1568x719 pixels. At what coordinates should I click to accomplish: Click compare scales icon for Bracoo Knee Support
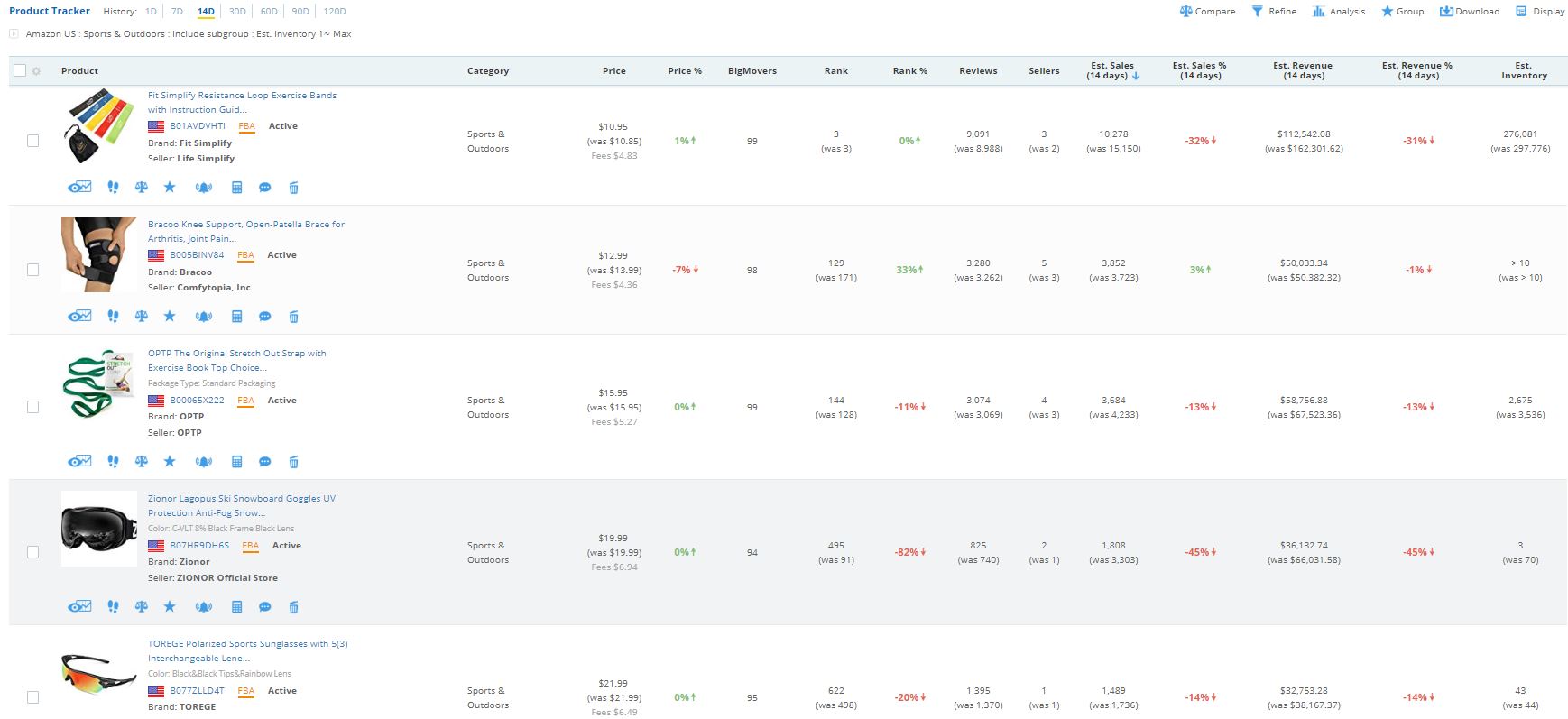point(142,317)
